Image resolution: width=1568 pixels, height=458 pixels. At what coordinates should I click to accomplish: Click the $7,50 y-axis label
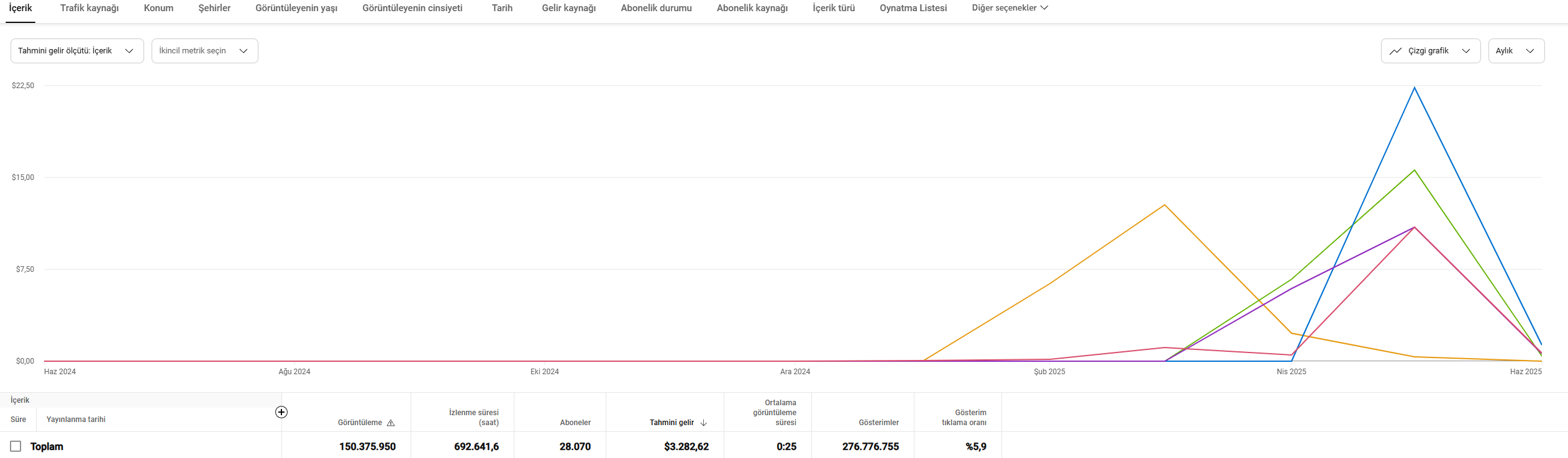coord(25,269)
